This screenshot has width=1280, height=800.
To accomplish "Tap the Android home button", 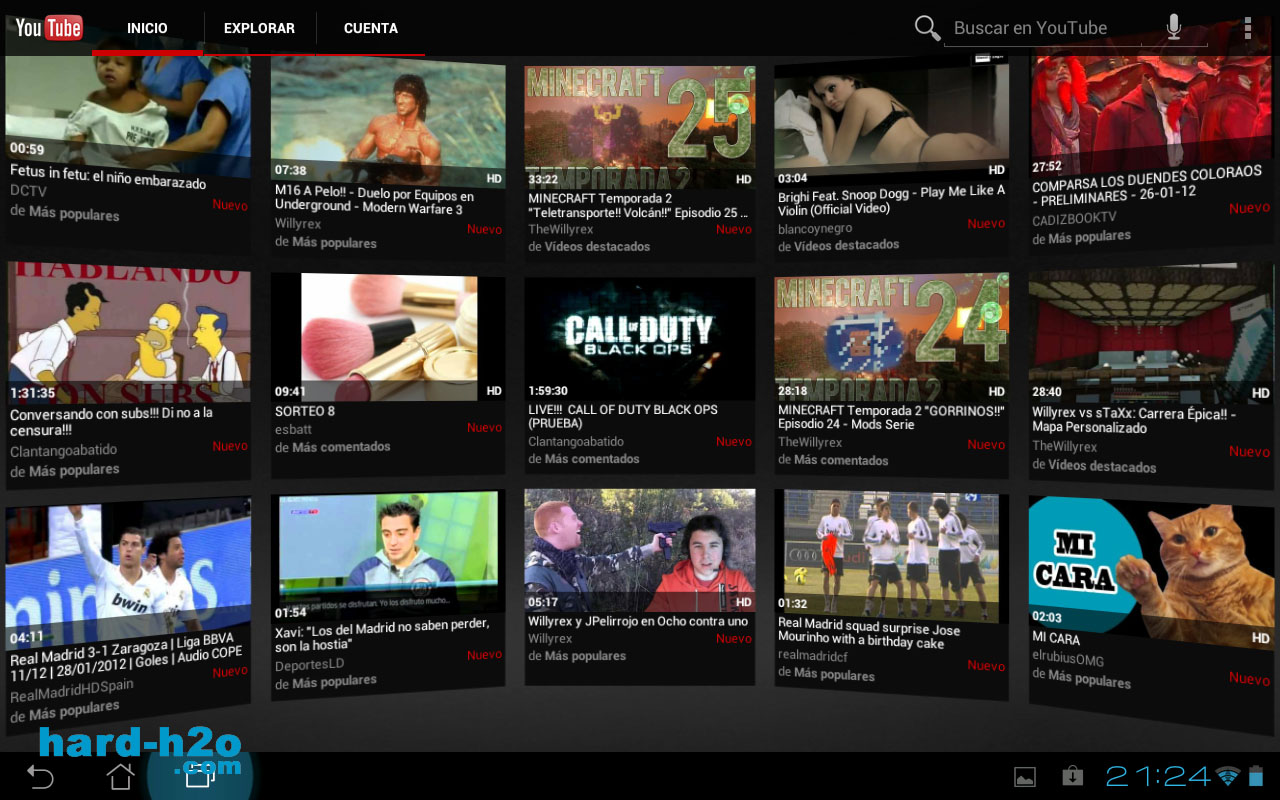I will coord(120,776).
